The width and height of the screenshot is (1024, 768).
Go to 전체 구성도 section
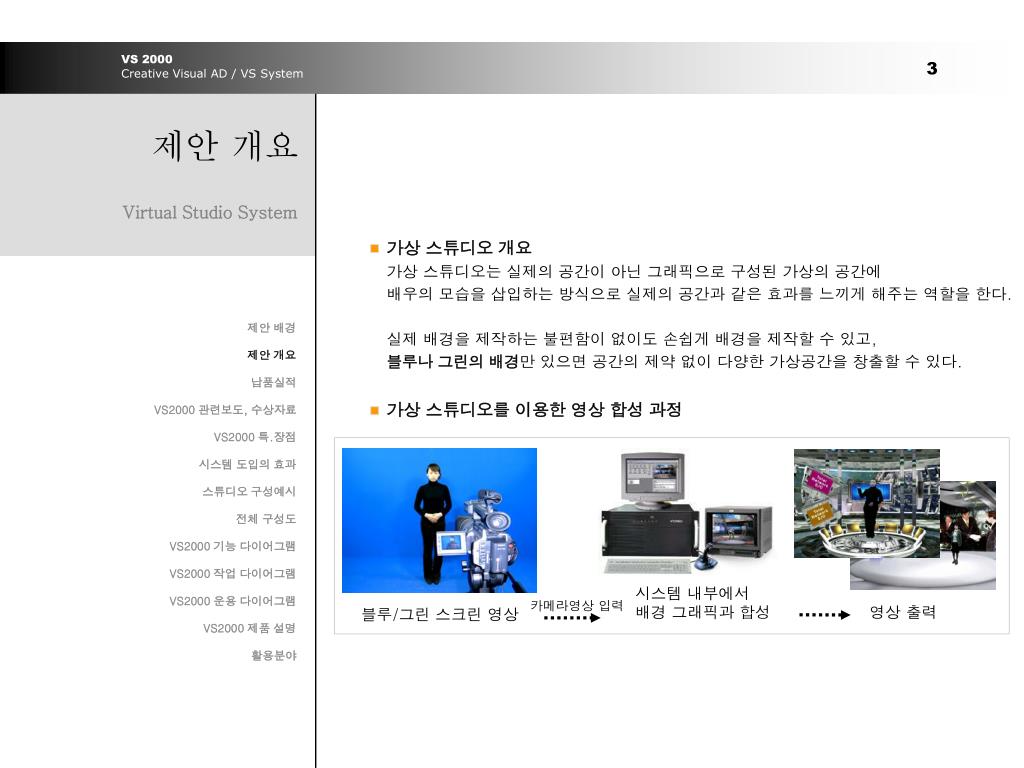click(266, 519)
